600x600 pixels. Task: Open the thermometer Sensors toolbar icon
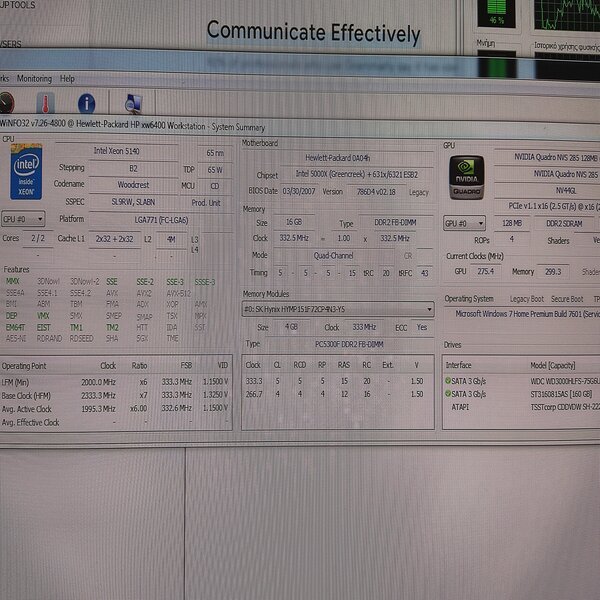pyautogui.click(x=45, y=103)
